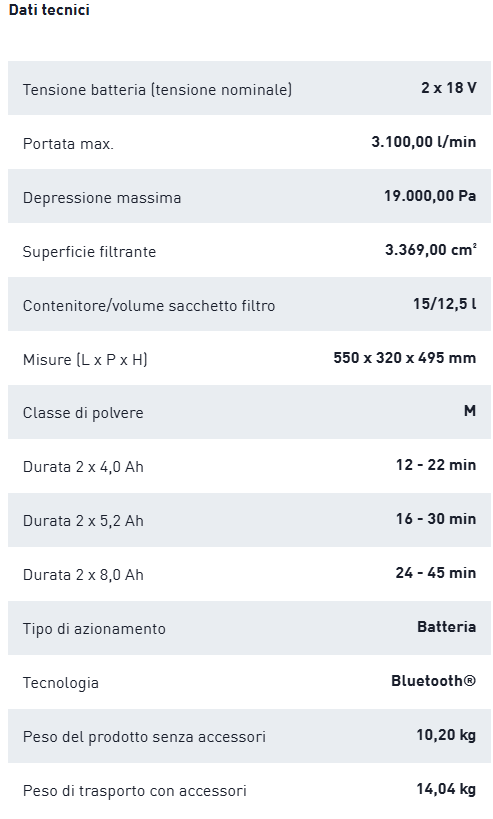Click the dust class M value
This screenshot has width=493, height=819.
click(470, 411)
